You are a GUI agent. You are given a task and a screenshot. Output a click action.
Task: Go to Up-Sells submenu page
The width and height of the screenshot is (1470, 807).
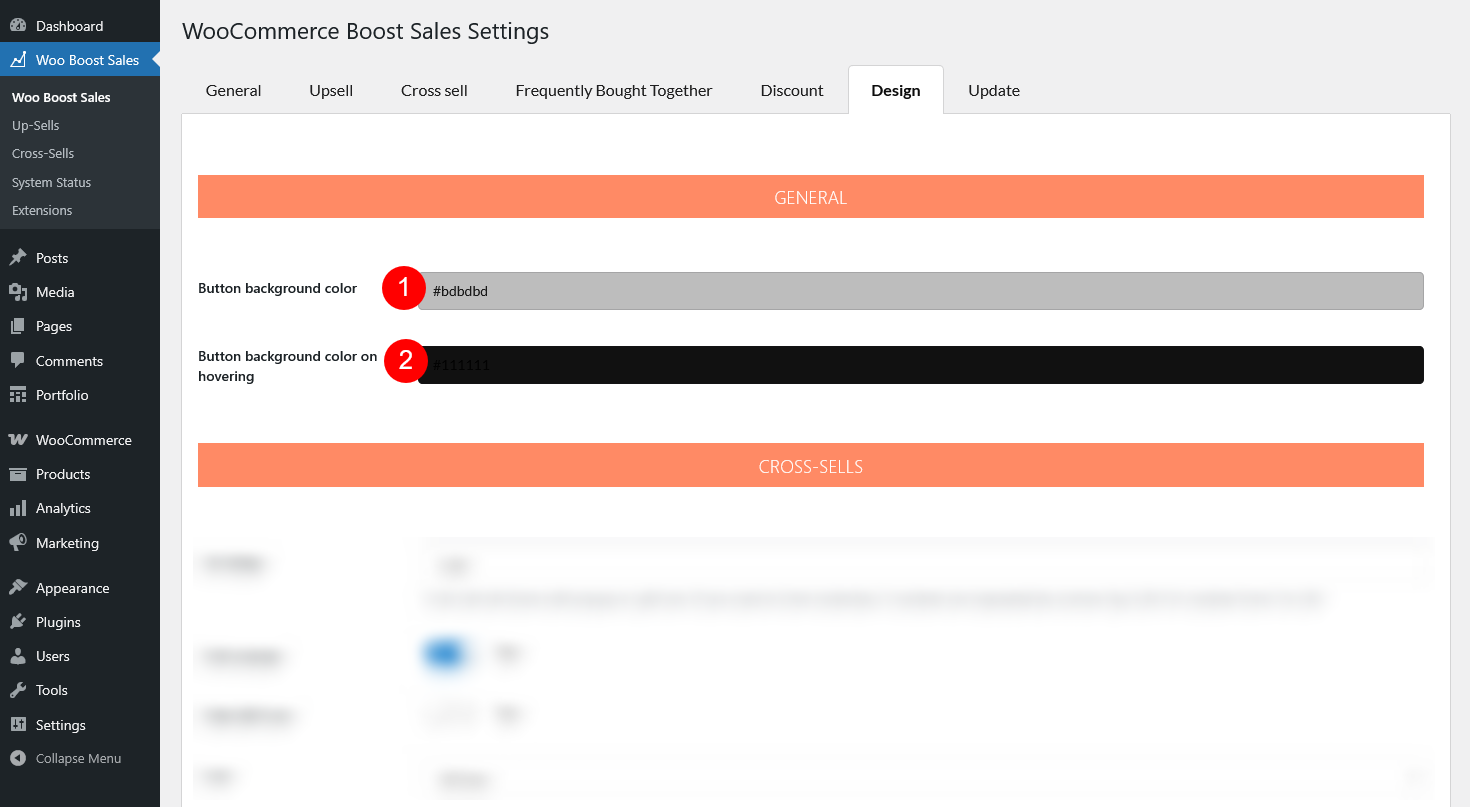coord(36,125)
